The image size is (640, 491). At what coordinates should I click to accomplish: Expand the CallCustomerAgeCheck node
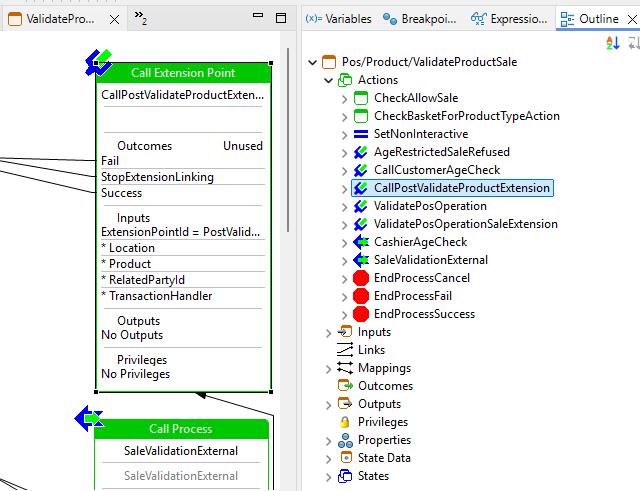[344, 171]
